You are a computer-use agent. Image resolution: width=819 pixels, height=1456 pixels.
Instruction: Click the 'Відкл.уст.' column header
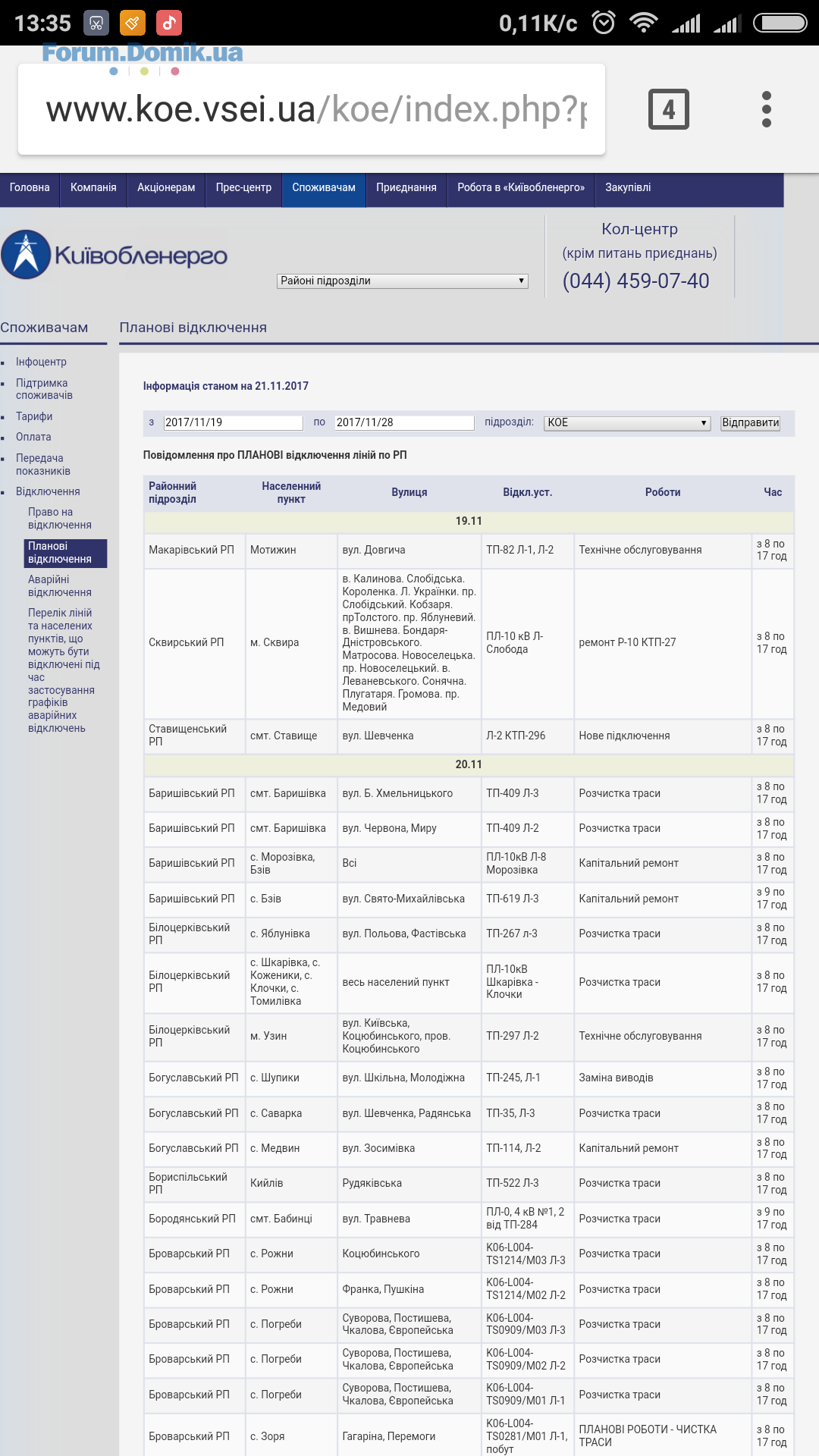point(528,492)
